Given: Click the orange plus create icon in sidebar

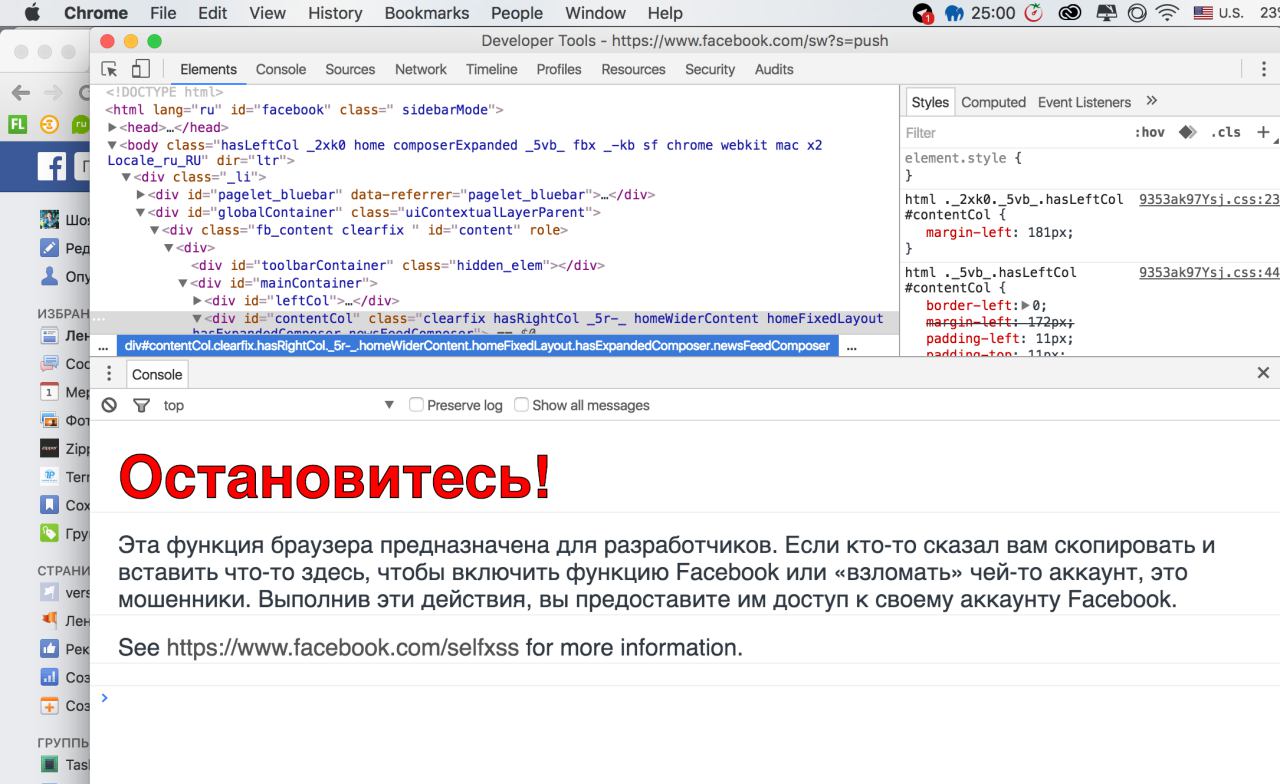Looking at the screenshot, I should pos(47,706).
